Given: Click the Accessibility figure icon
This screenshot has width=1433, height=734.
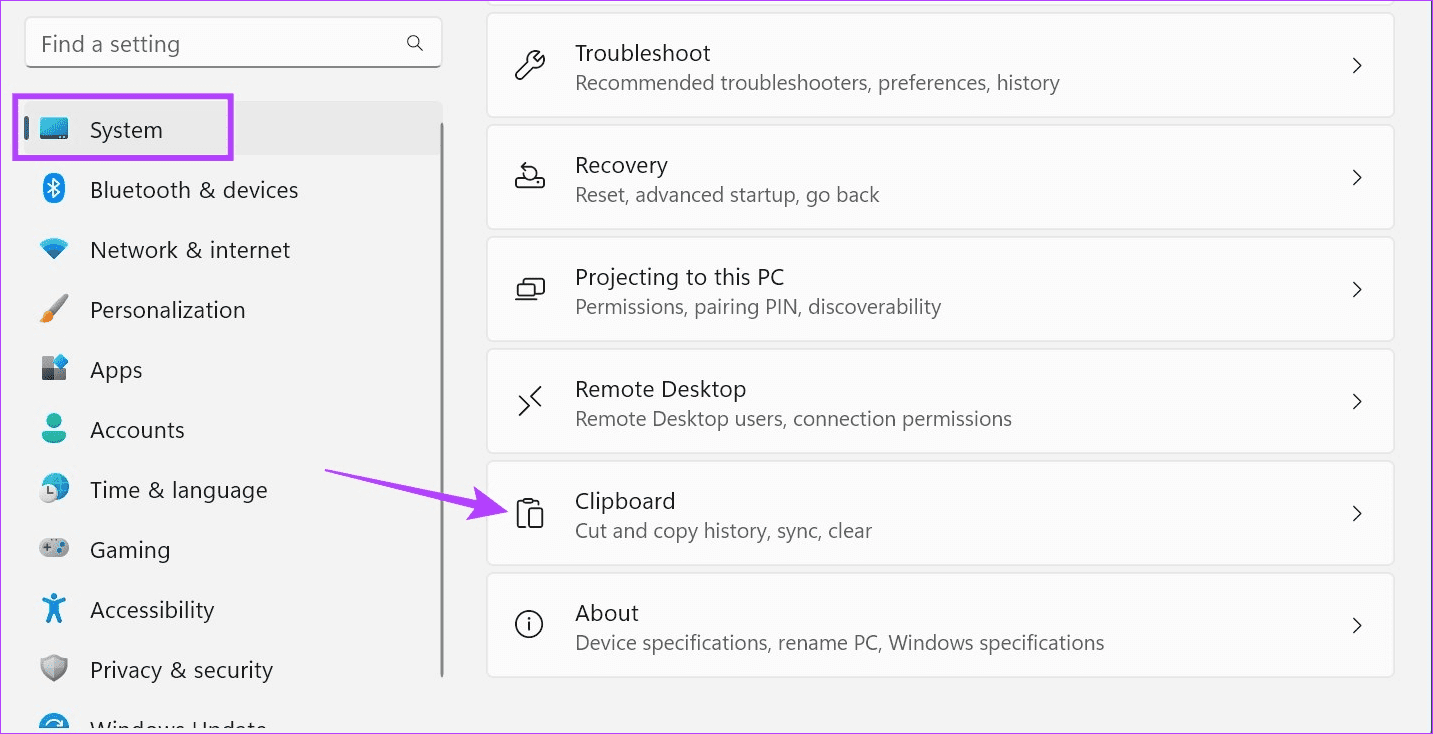Looking at the screenshot, I should click(54, 608).
